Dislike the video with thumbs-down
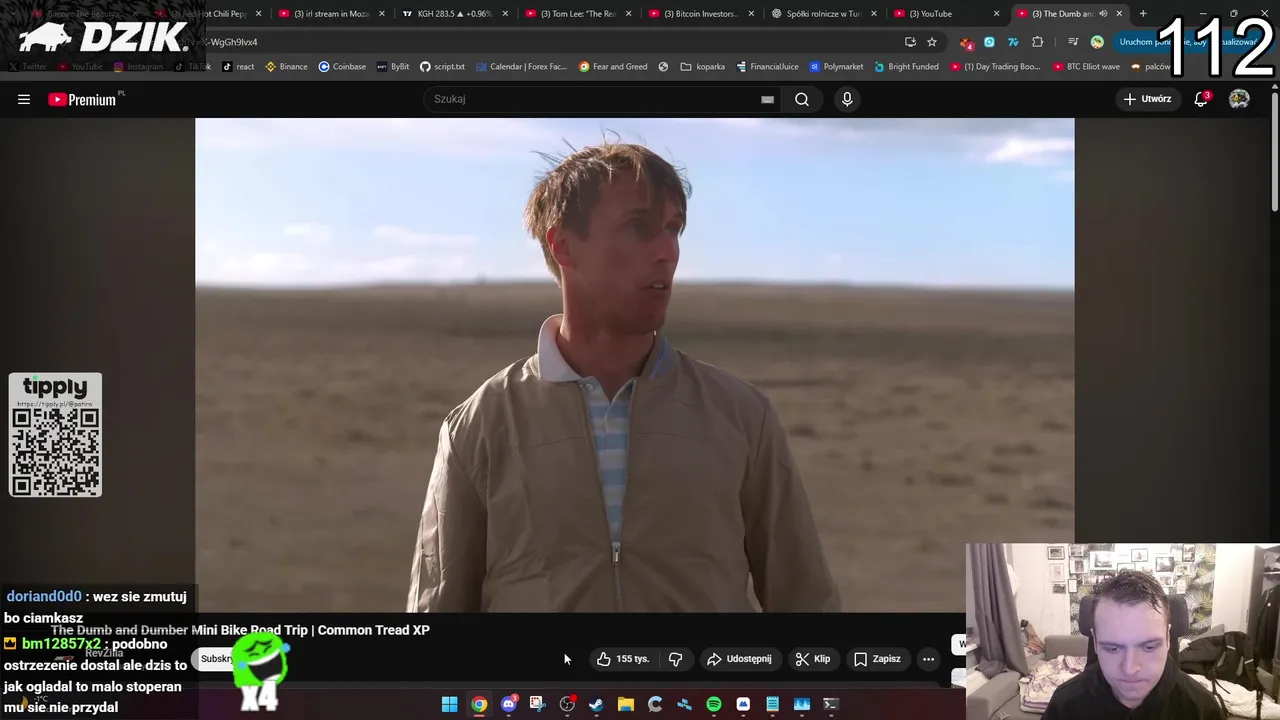Viewport: 1280px width, 720px height. (676, 659)
